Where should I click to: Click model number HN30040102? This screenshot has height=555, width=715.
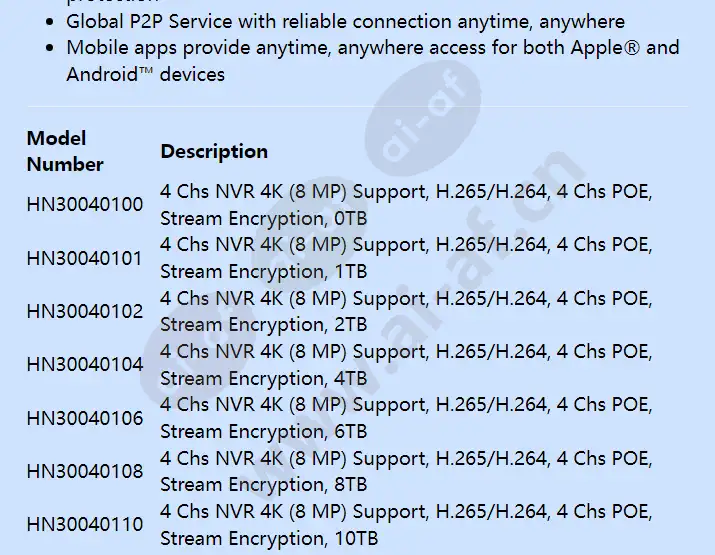click(85, 311)
